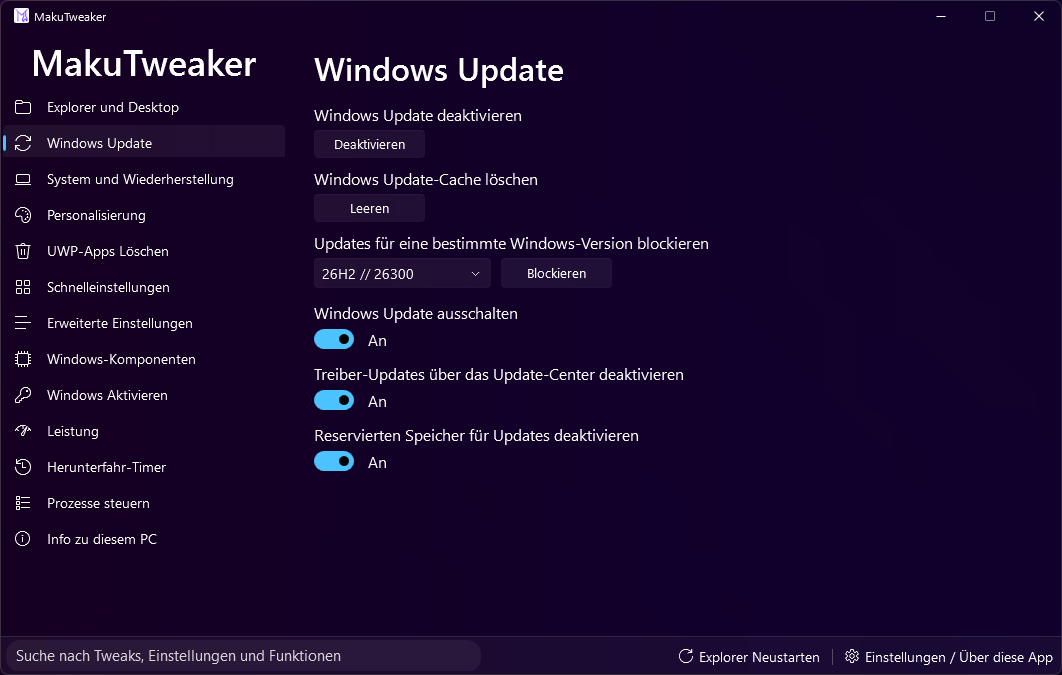Open the 26H2 // 26300 version dropdown
This screenshot has height=675, width=1062.
click(402, 274)
